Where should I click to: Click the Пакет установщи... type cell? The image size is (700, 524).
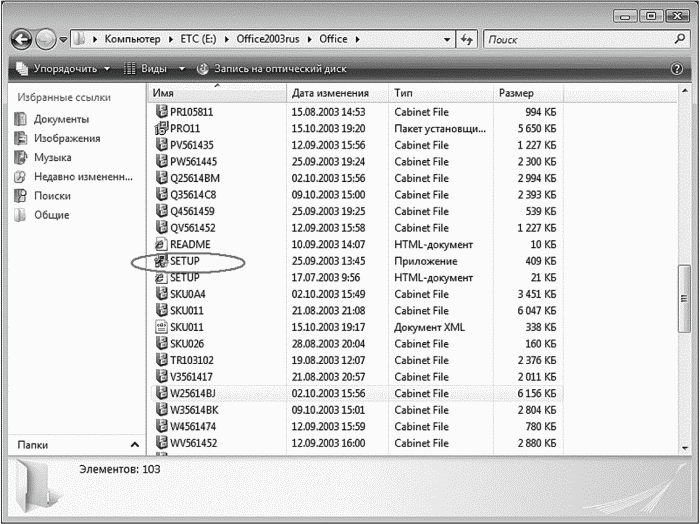440,129
